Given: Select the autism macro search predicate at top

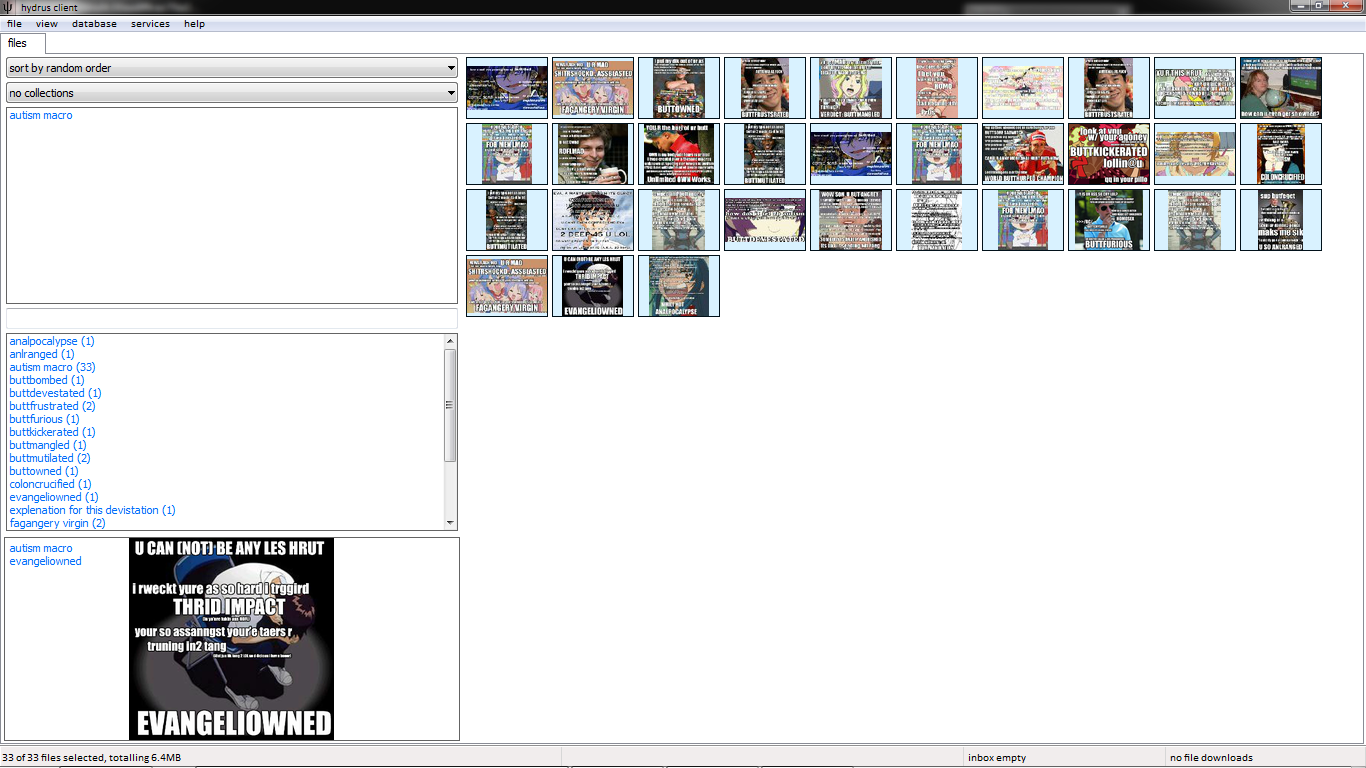Looking at the screenshot, I should [41, 115].
